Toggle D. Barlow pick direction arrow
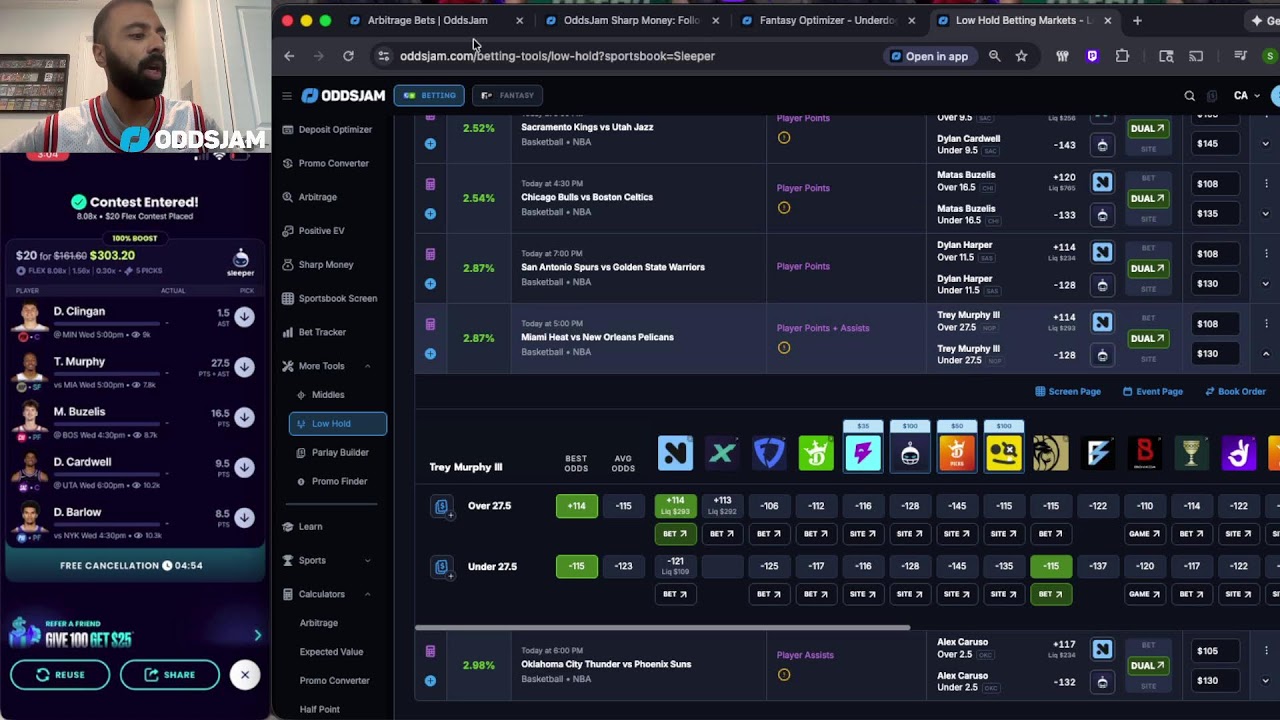The height and width of the screenshot is (720, 1280). (244, 517)
